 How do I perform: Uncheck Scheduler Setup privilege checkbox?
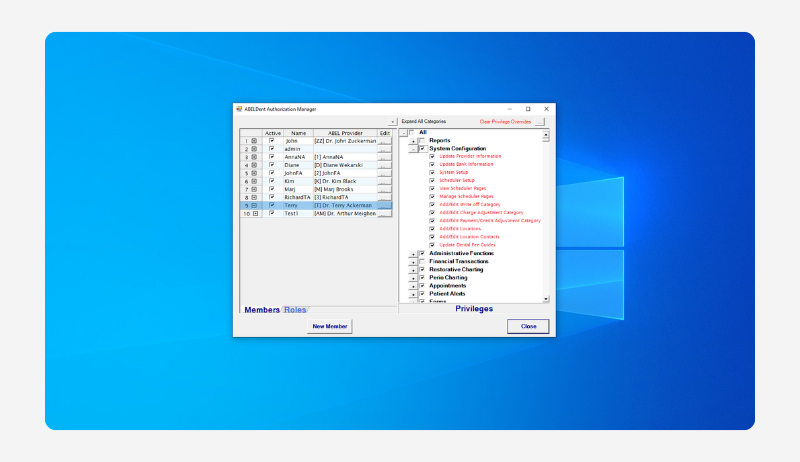point(432,181)
